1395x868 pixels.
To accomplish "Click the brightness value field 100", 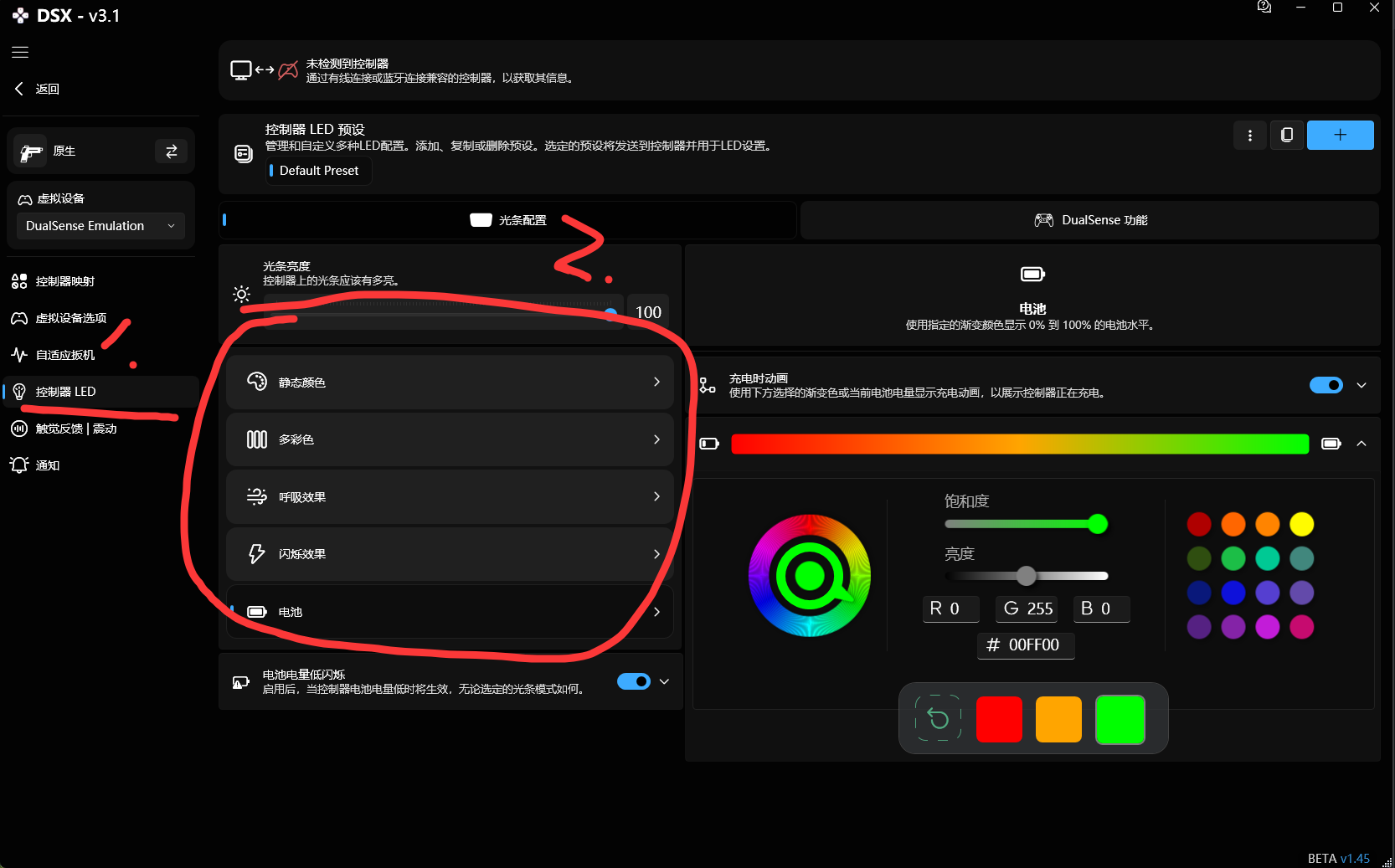I will point(648,312).
